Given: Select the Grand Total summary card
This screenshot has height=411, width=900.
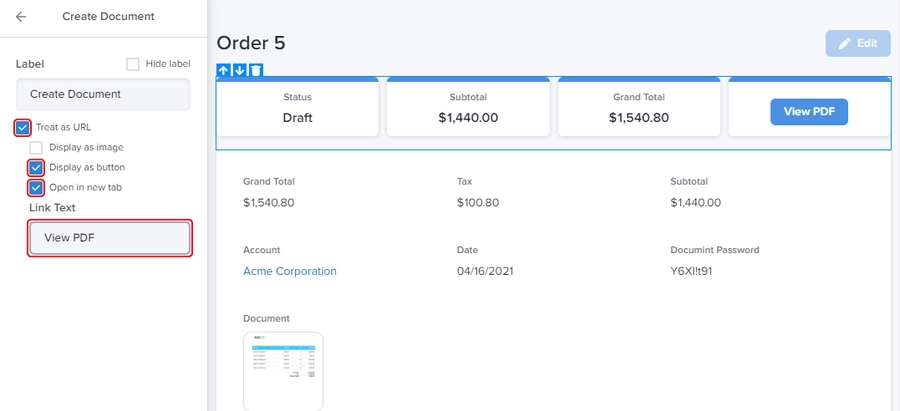Looking at the screenshot, I should [x=640, y=108].
